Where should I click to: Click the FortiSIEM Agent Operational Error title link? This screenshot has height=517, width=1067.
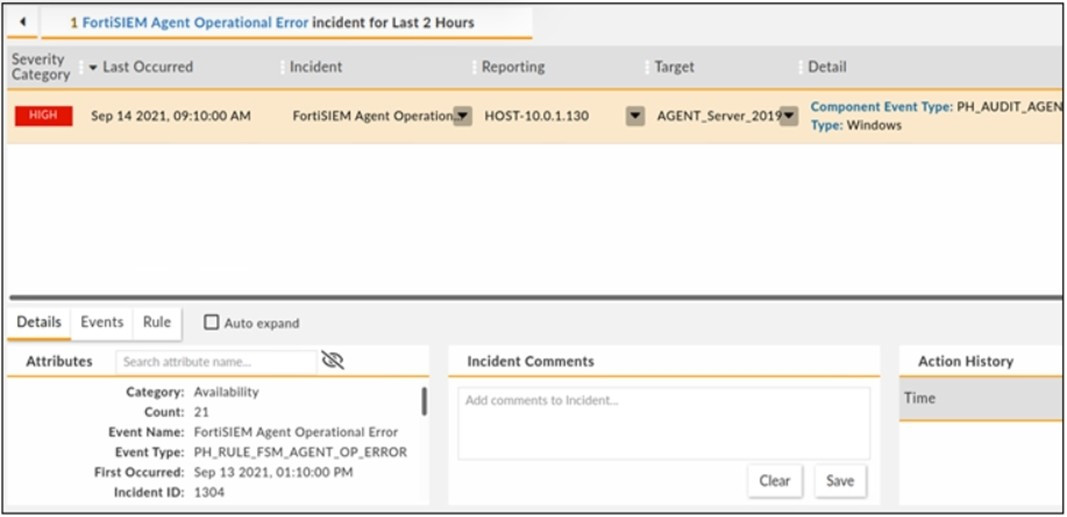tap(195, 22)
